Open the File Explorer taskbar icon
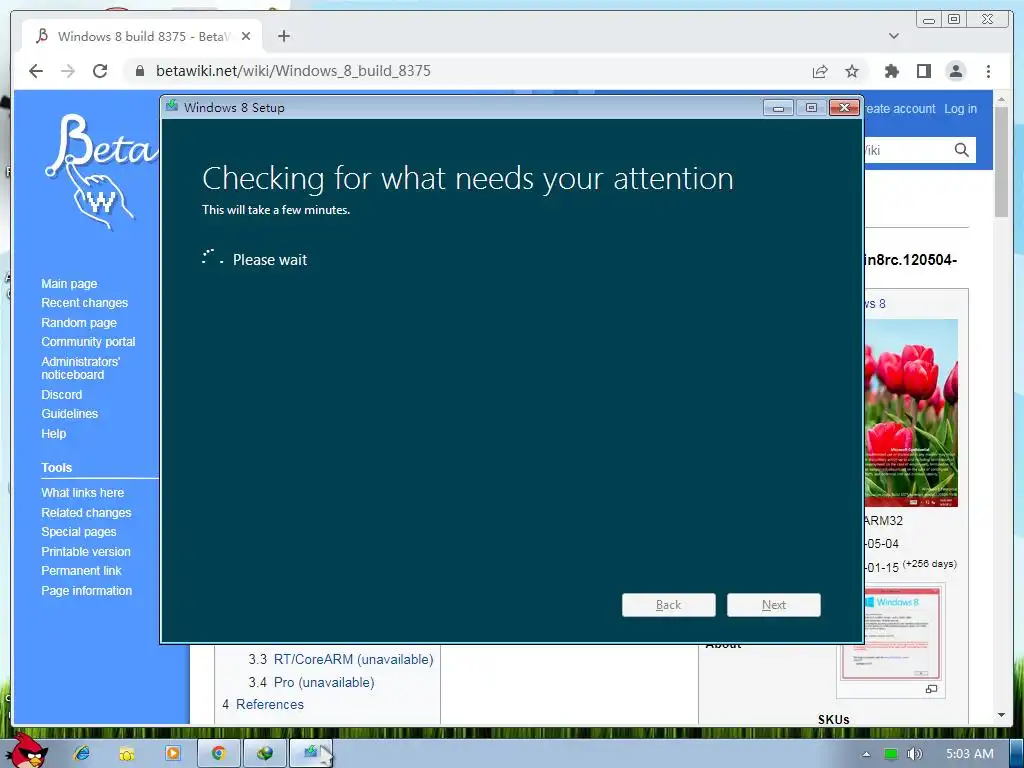 coord(127,754)
